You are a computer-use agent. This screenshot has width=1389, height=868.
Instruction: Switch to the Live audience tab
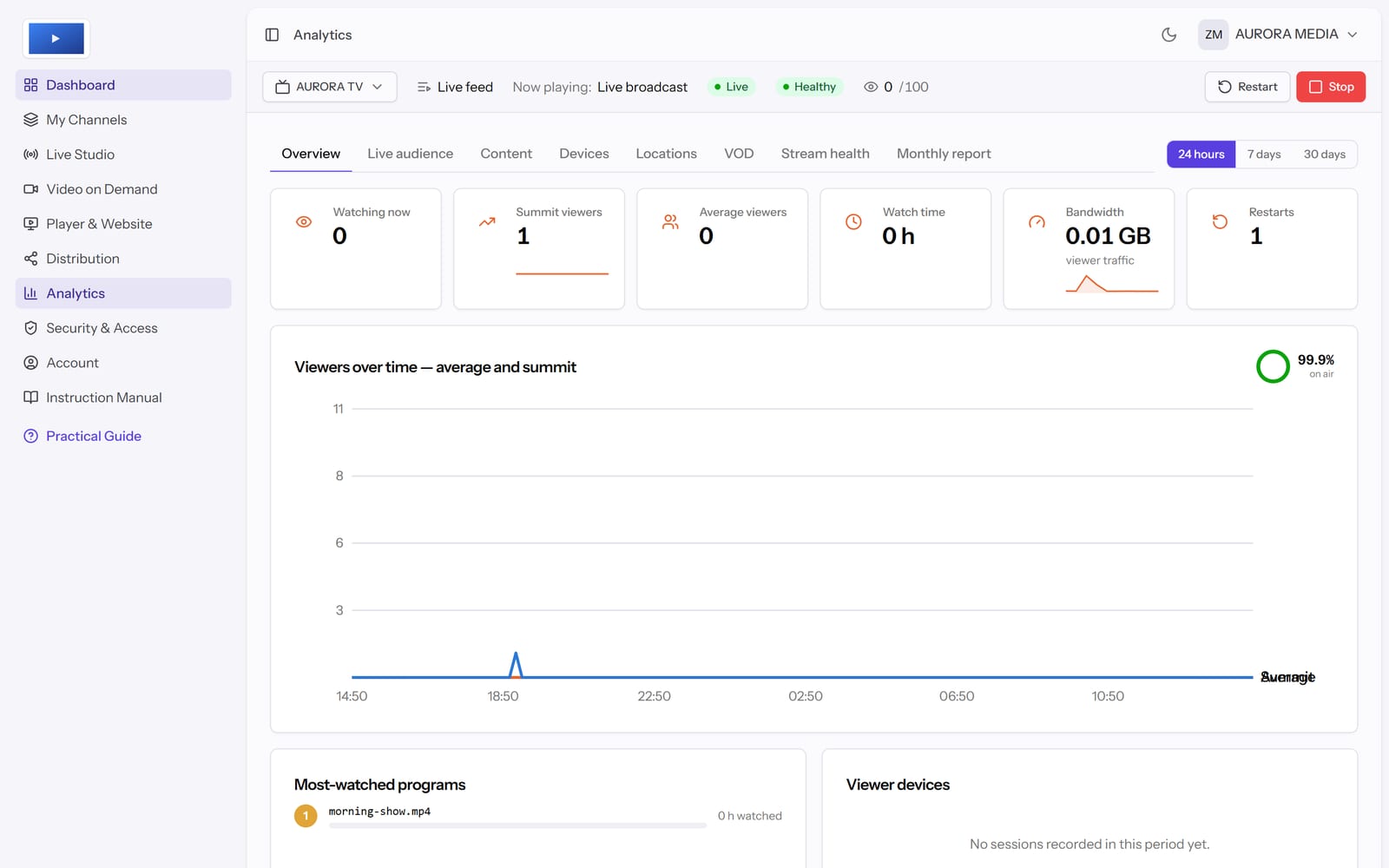pyautogui.click(x=410, y=154)
